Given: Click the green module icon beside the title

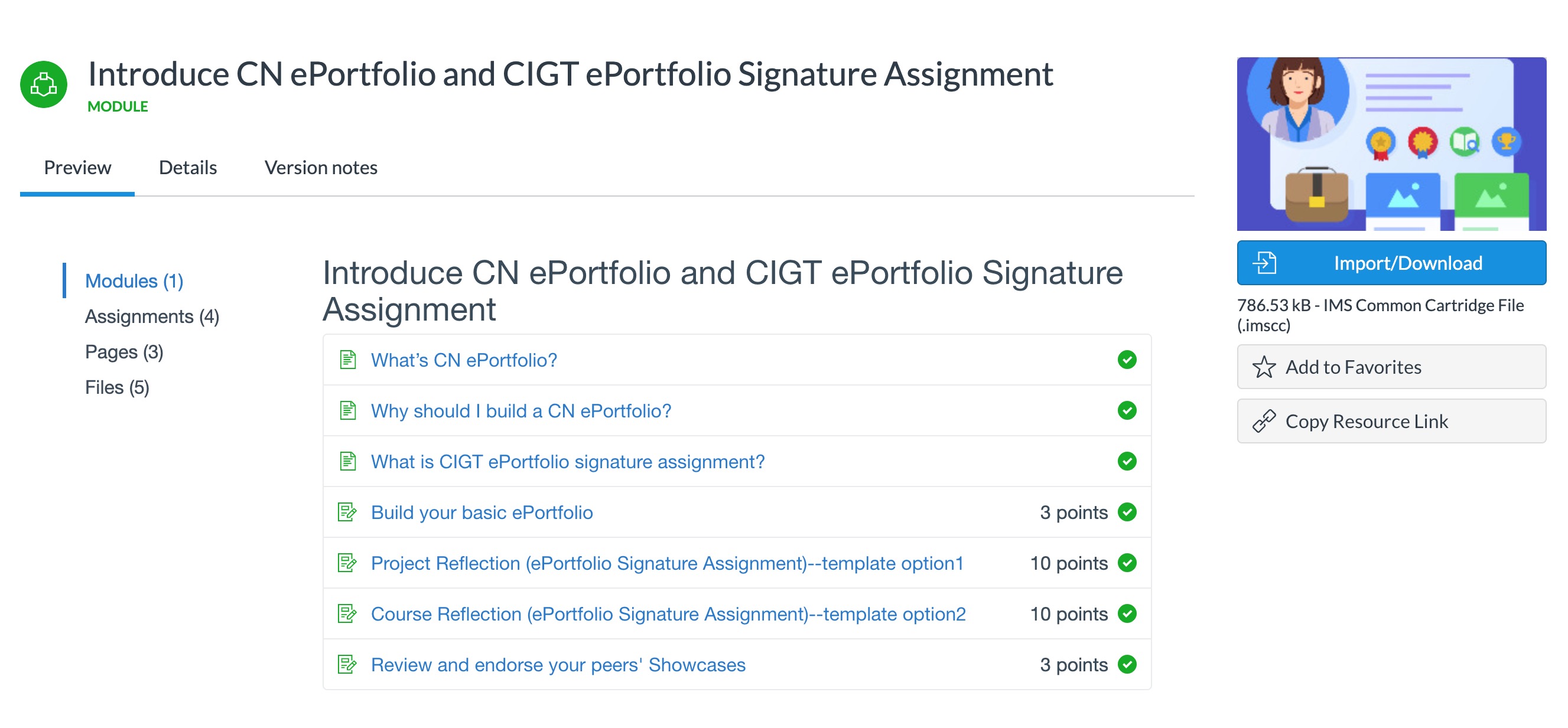Looking at the screenshot, I should 43,84.
